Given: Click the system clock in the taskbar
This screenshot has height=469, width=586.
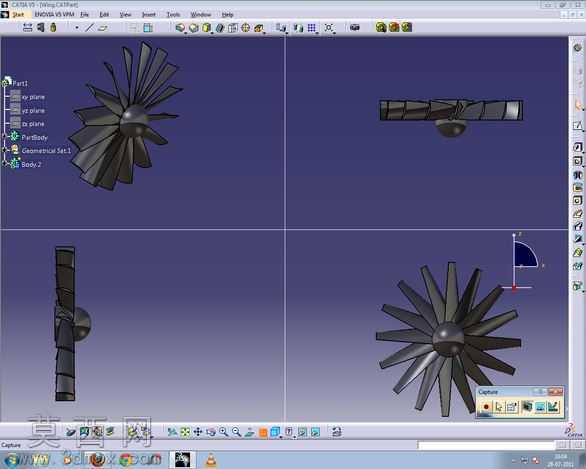Looking at the screenshot, I should [x=560, y=460].
